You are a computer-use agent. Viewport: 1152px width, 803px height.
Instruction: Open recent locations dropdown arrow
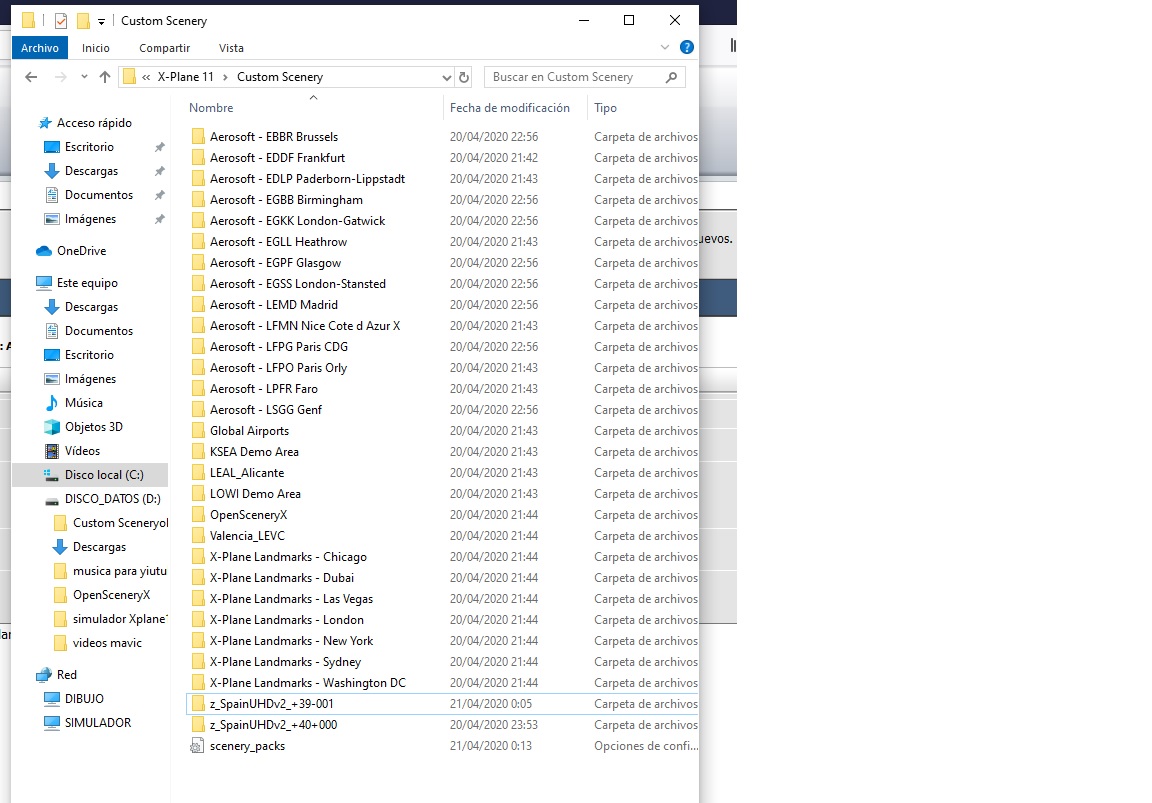point(84,76)
